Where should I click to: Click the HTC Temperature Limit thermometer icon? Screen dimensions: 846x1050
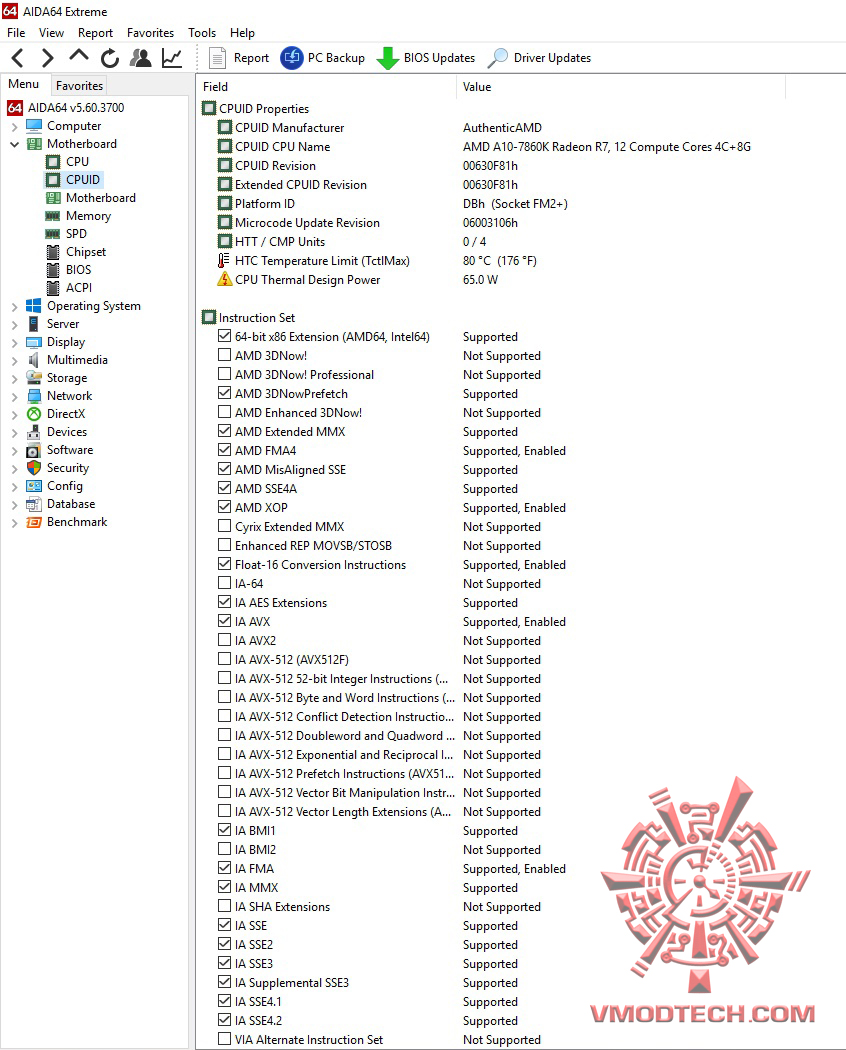(x=224, y=260)
